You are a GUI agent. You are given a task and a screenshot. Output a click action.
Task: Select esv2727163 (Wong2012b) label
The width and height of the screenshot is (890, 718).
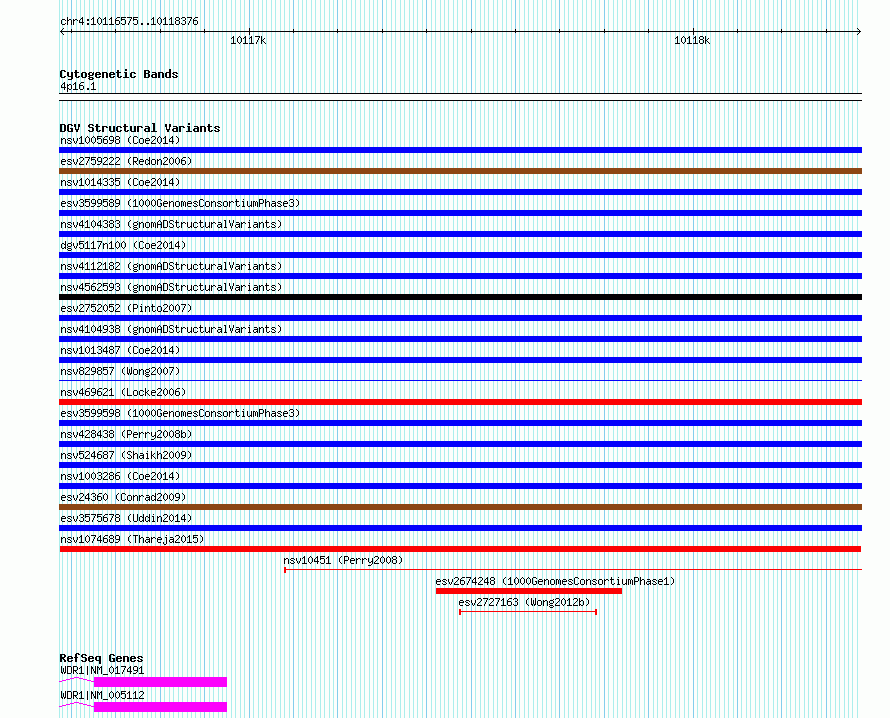click(524, 602)
